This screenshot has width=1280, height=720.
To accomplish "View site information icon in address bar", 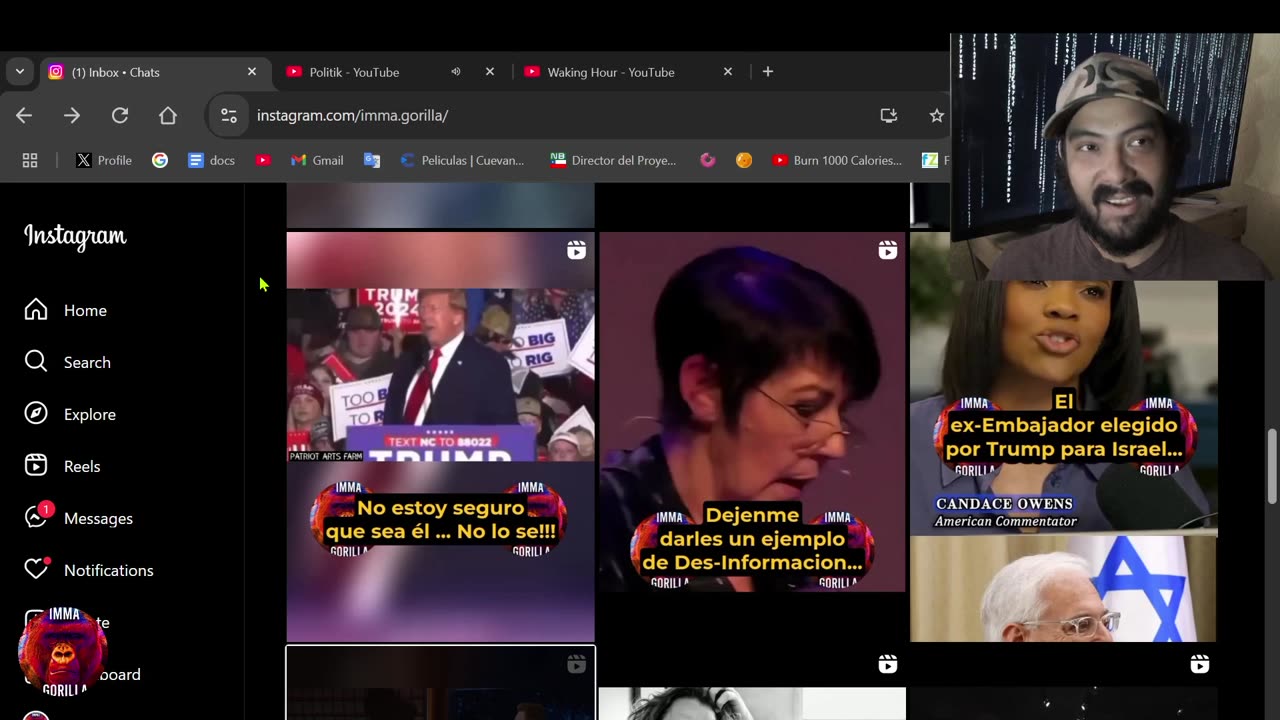I will [x=229, y=116].
